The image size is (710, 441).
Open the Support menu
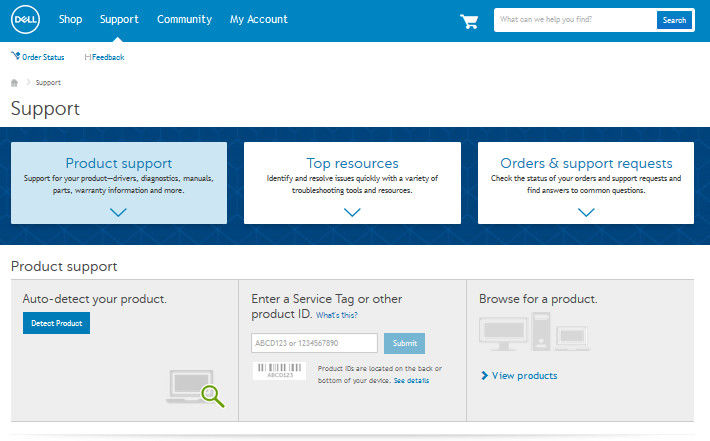click(119, 19)
